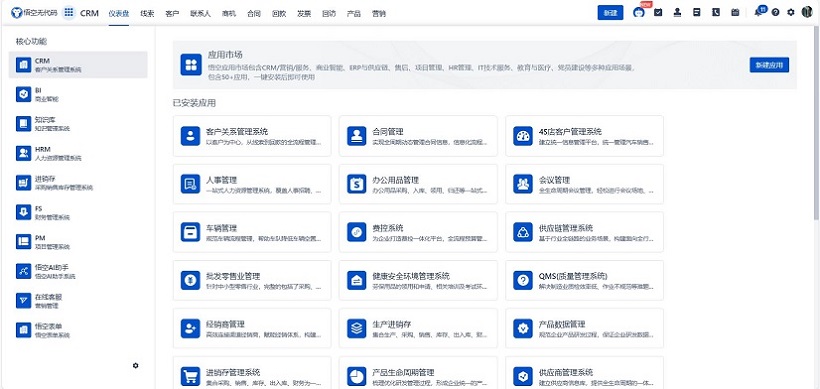Open the log document icon in header
The image size is (820, 389).
click(x=697, y=13)
